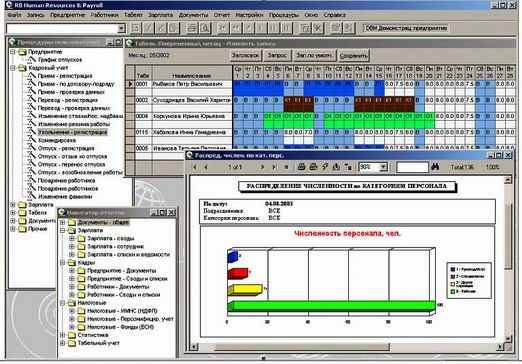This screenshot has height=364, width=522.
Task: Go to previous page in report viewer
Action: click(x=206, y=167)
